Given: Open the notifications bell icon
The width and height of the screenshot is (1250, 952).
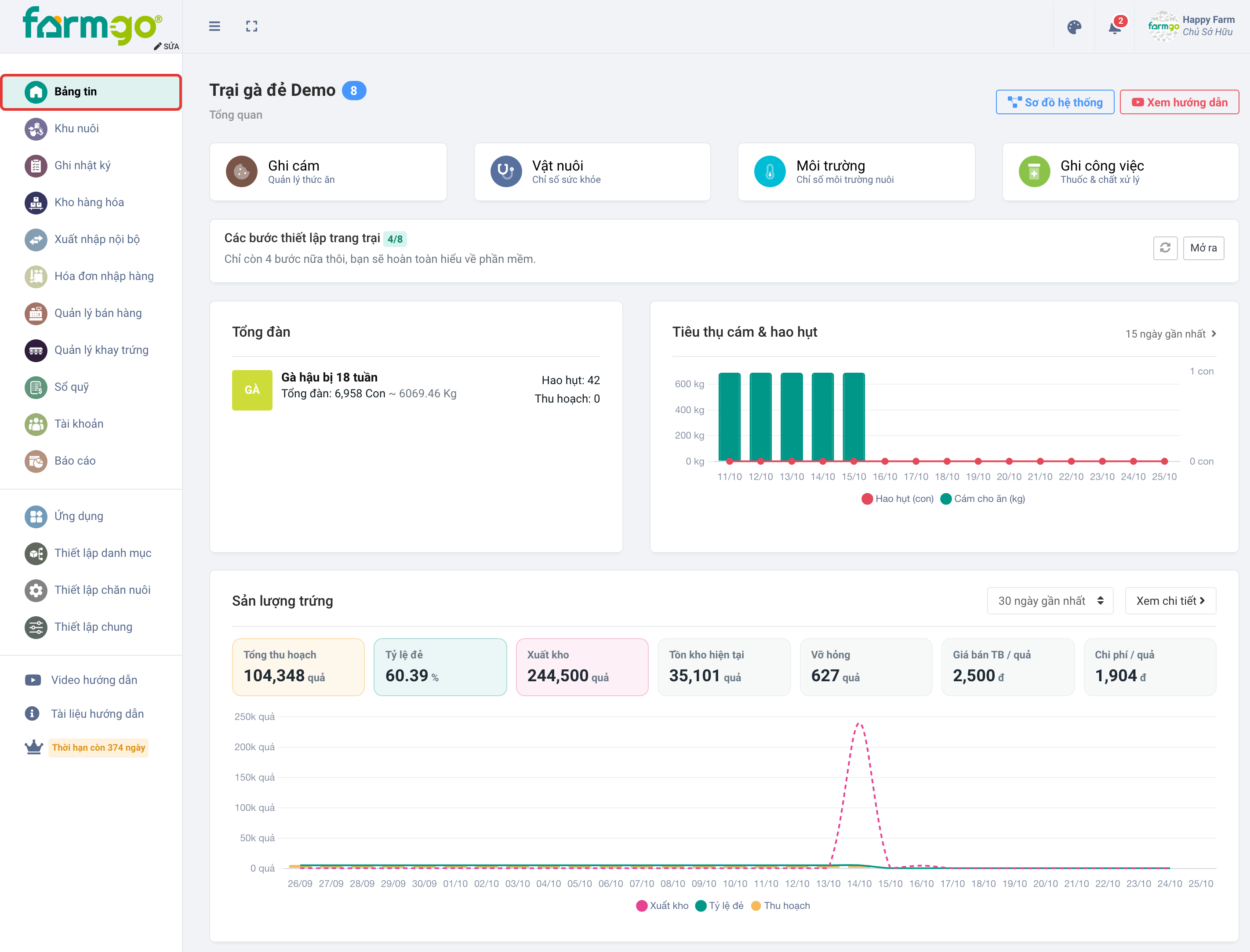Looking at the screenshot, I should point(1115,27).
